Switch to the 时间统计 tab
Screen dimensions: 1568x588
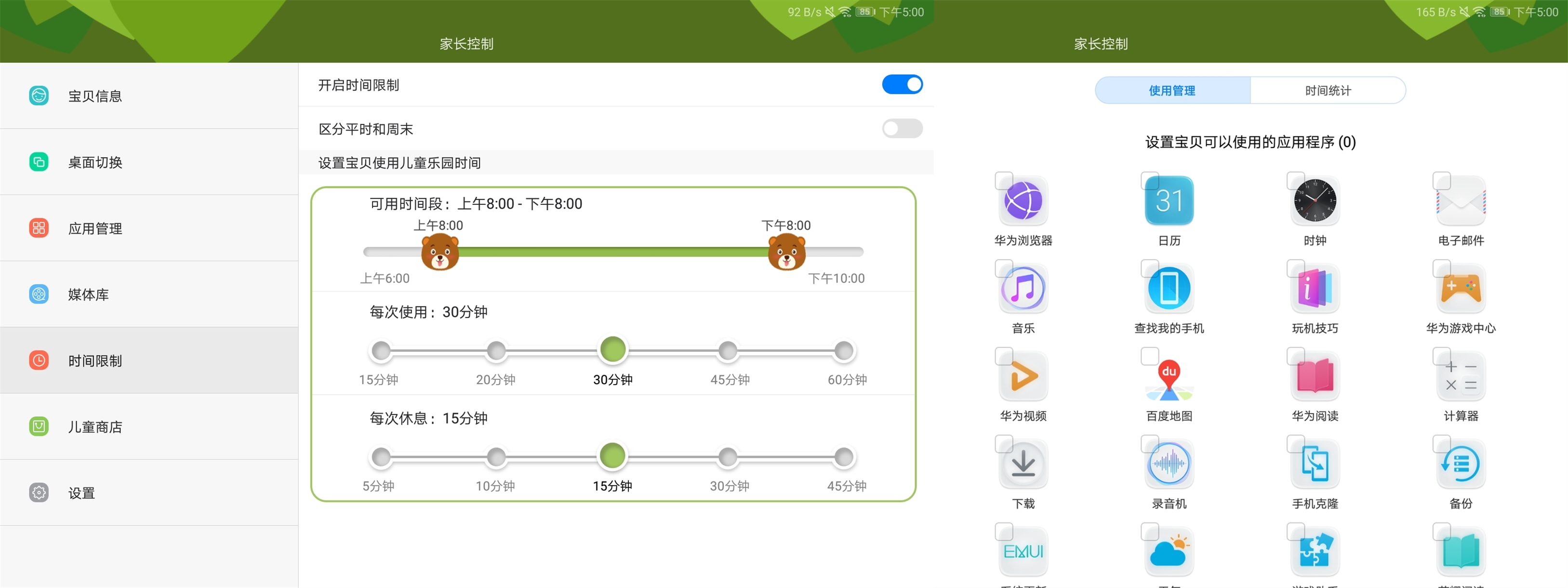pos(1328,90)
